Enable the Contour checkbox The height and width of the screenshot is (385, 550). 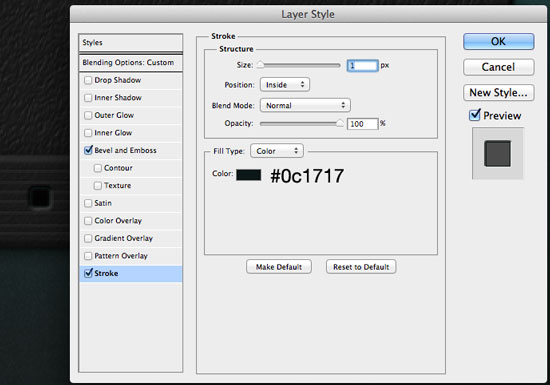click(98, 168)
